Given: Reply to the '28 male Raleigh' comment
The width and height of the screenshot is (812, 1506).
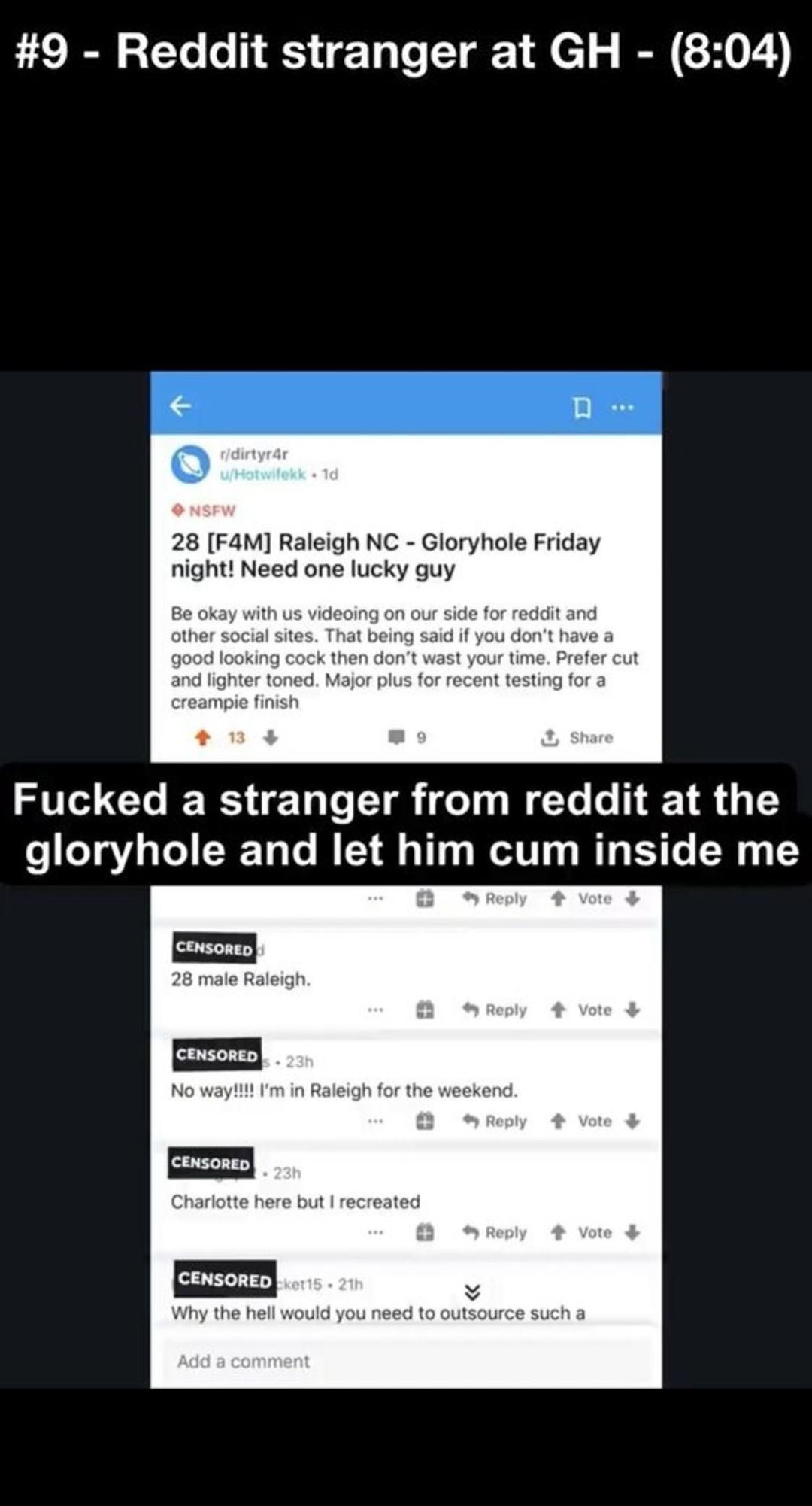Looking at the screenshot, I should (495, 1010).
